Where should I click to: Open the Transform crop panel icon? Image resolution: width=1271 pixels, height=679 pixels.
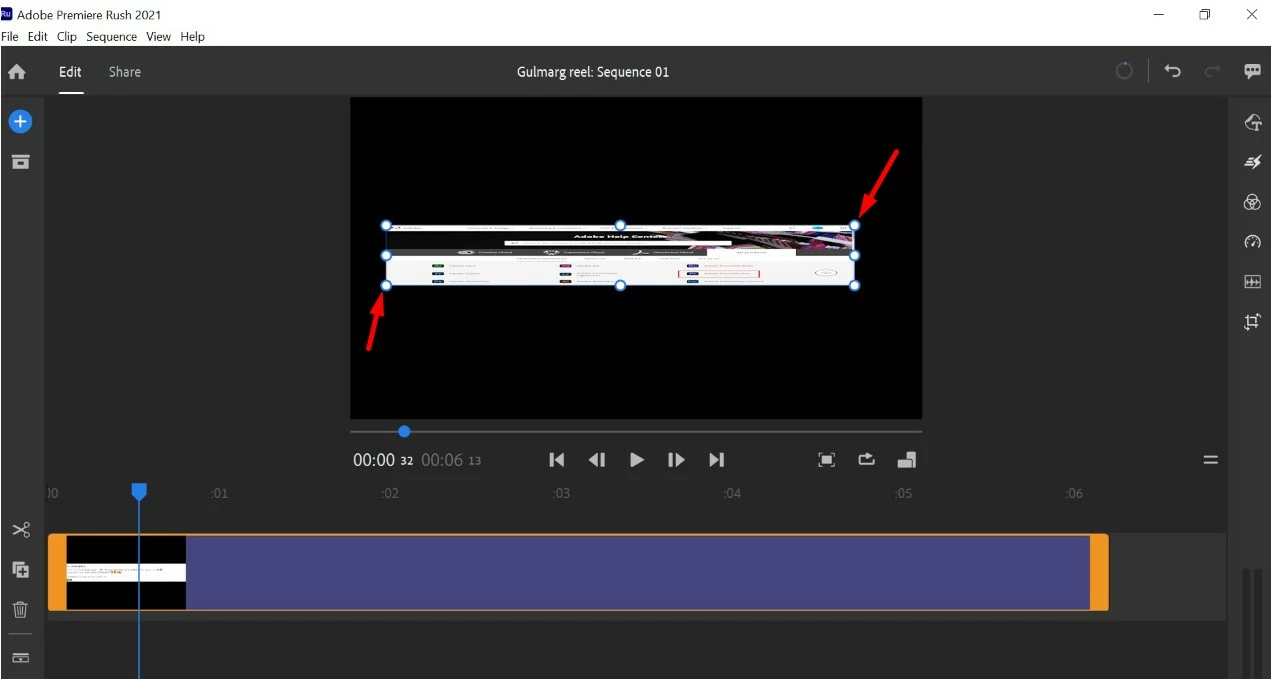click(1252, 322)
